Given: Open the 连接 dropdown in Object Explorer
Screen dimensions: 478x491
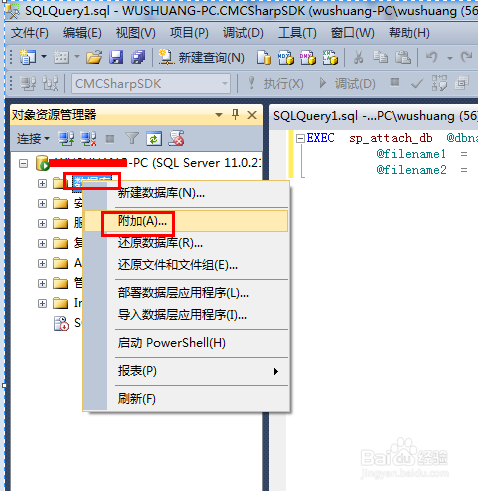Looking at the screenshot, I should click(33, 138).
